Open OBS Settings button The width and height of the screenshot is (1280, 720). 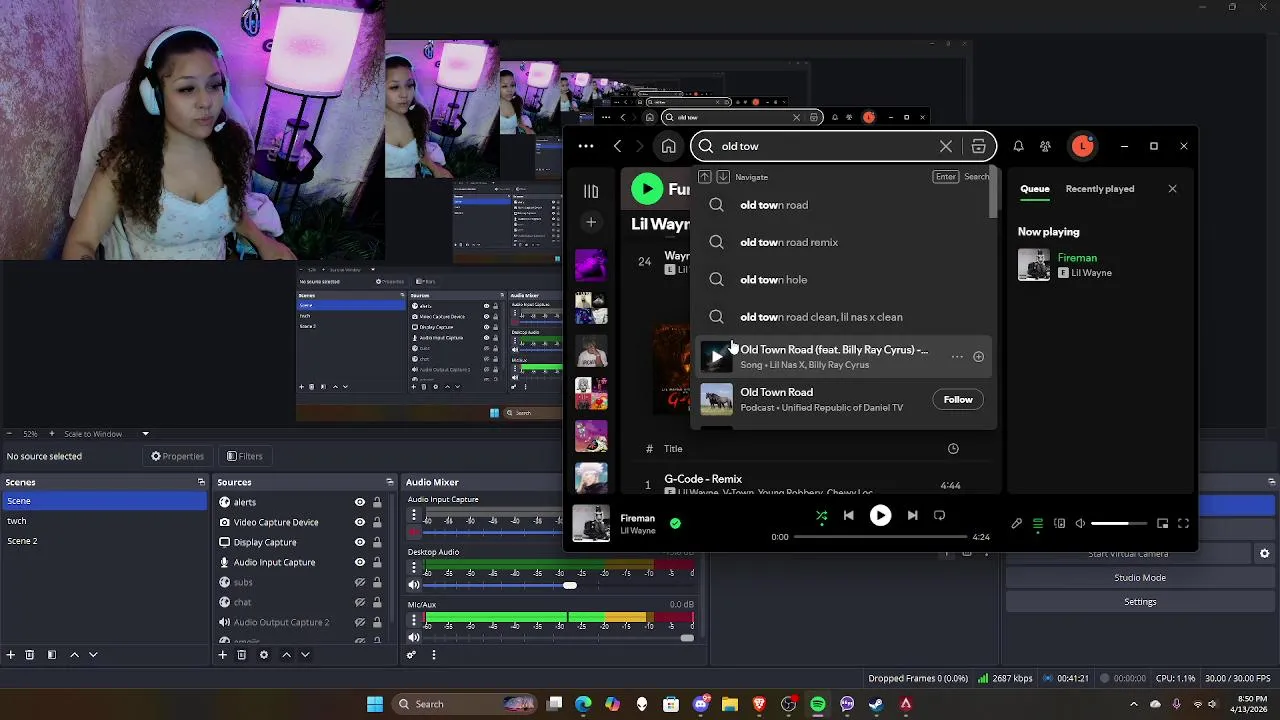(x=1140, y=602)
